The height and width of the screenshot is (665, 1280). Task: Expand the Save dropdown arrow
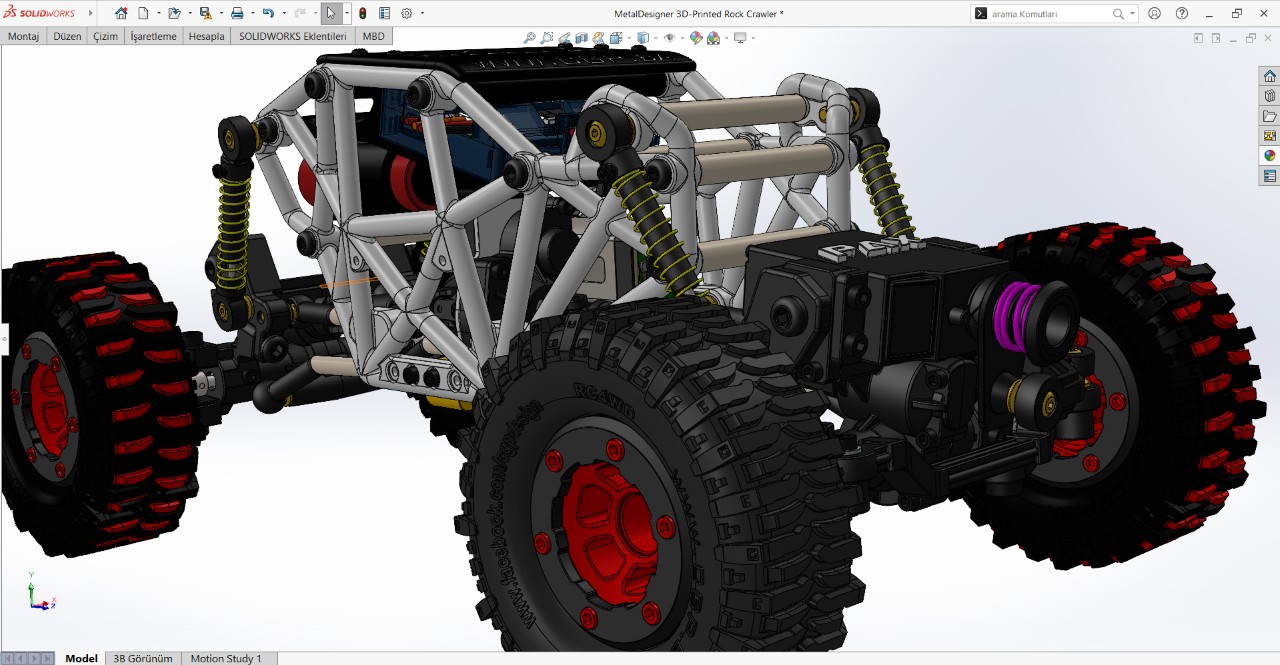tap(220, 13)
